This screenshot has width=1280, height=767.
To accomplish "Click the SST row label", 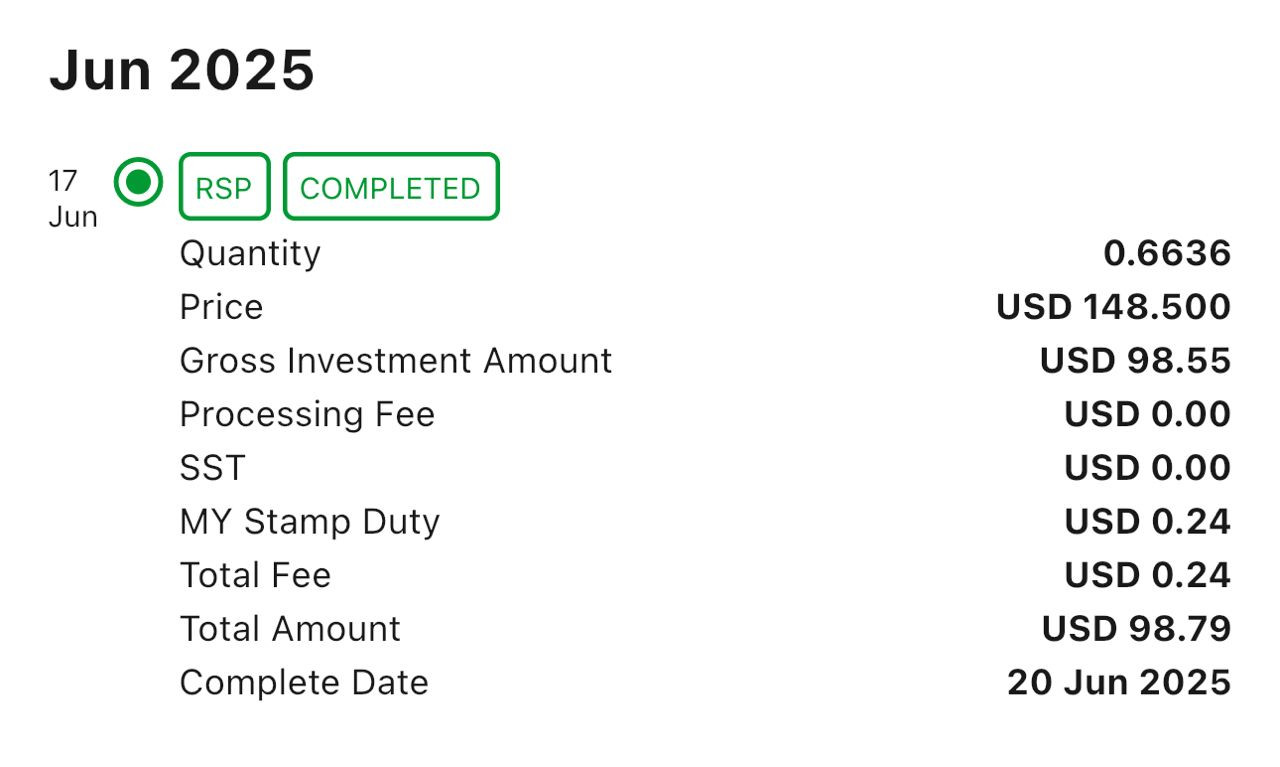I will pos(212,468).
